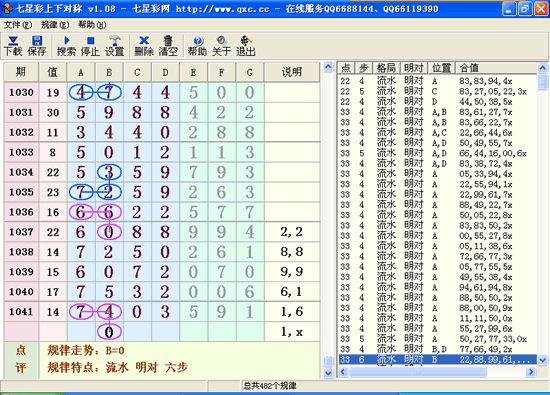Click the down arrow of the rule list scrollbar
This screenshot has width=550, height=395.
[x=542, y=360]
